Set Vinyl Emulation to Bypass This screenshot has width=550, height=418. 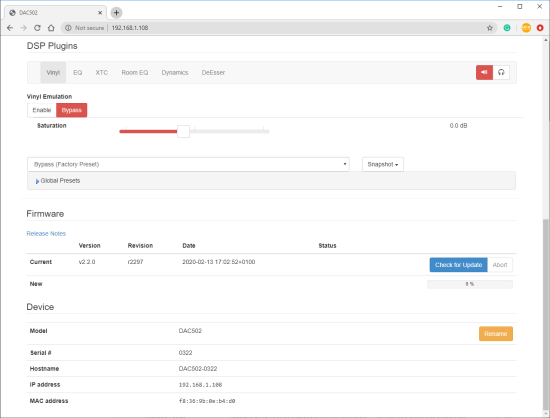point(72,110)
